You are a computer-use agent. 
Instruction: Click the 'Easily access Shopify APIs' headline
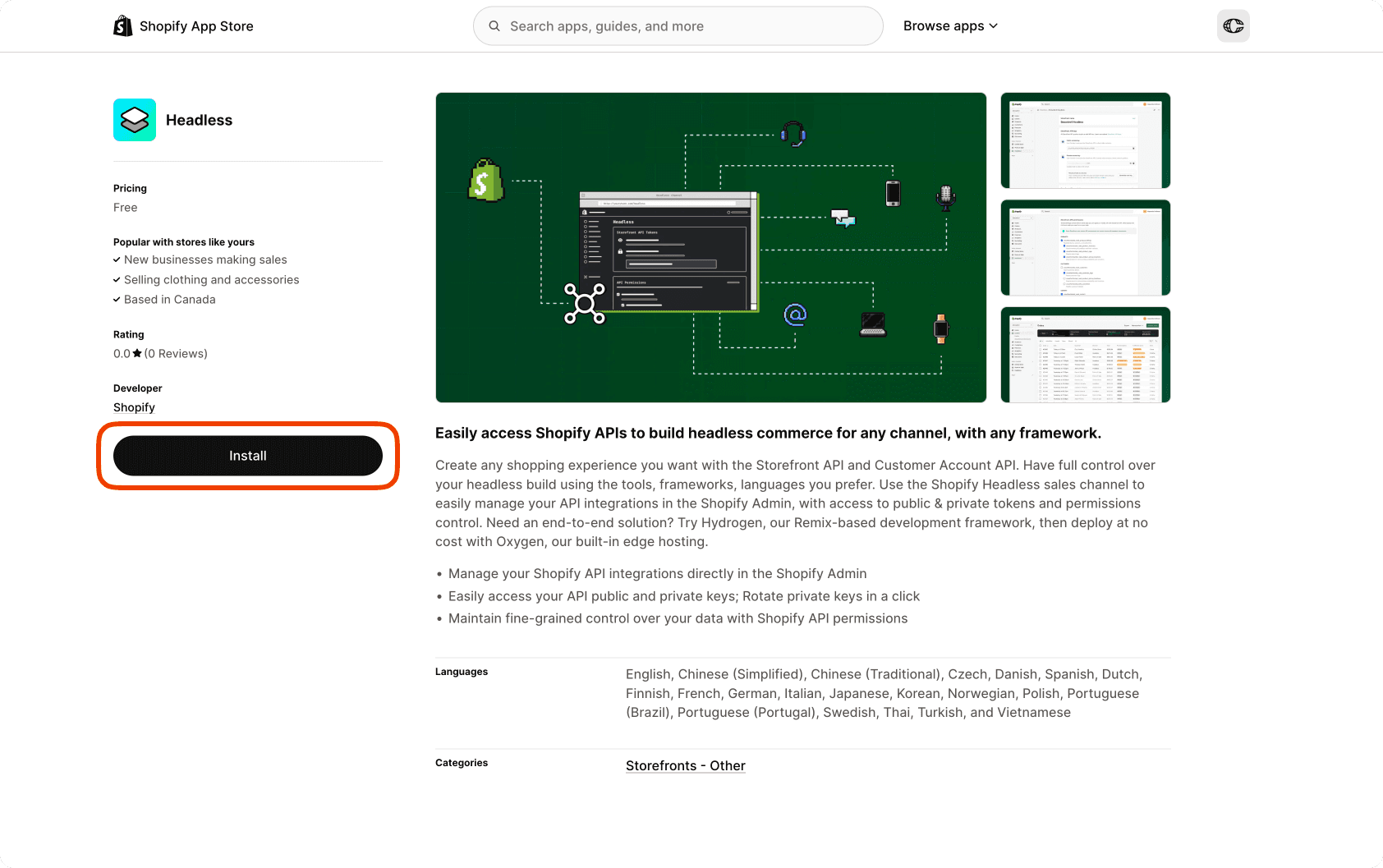[x=768, y=433]
